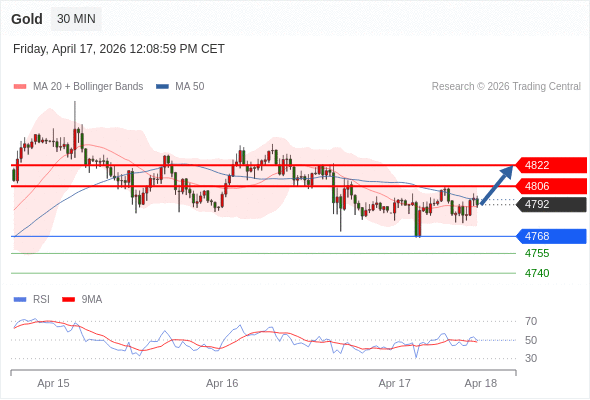This screenshot has width=590, height=400.
Task: Click the 4806 resistance price tag
Action: [551, 186]
